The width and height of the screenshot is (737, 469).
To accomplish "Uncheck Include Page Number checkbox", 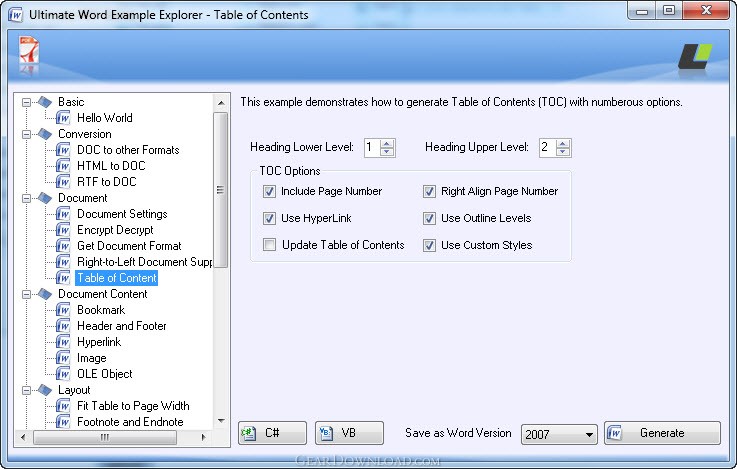I will tap(269, 191).
